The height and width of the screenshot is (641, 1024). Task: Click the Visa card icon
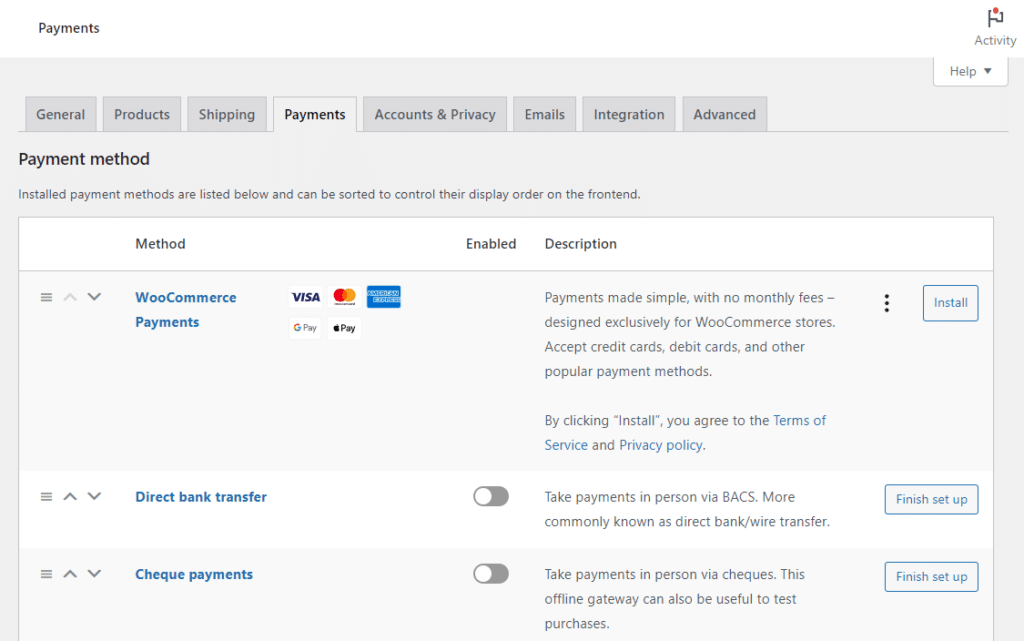305,296
